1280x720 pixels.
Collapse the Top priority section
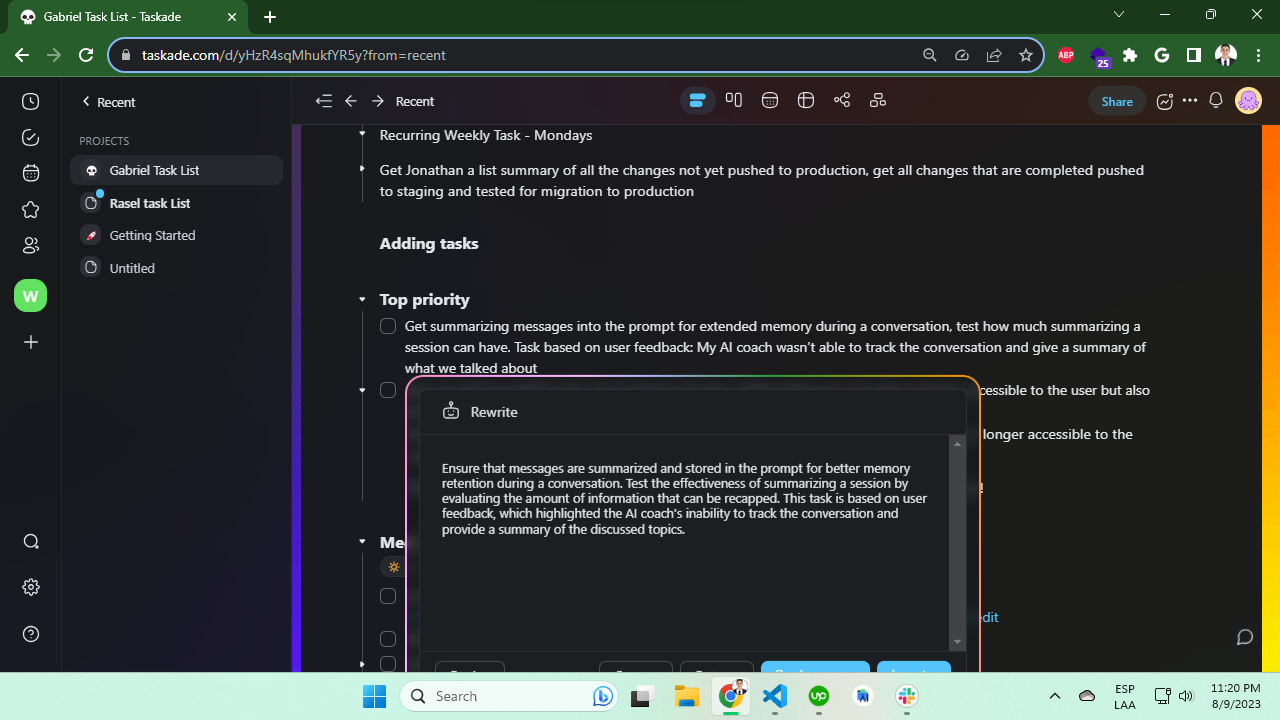tap(362, 300)
